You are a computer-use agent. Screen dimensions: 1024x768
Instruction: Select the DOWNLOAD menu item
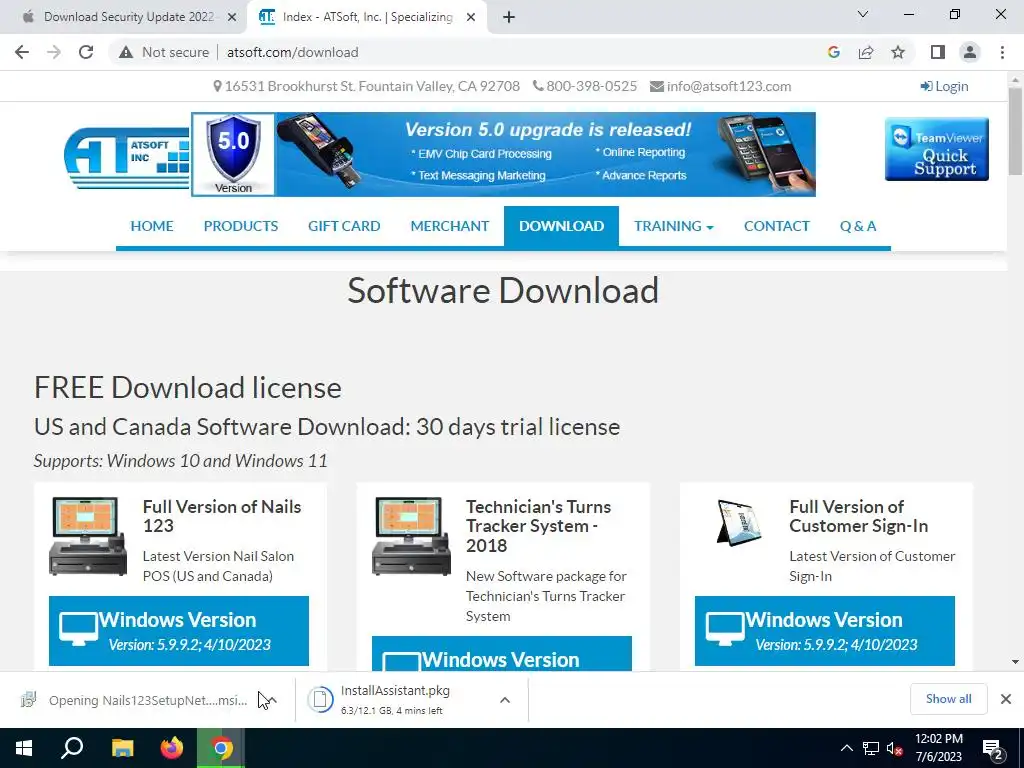tap(562, 226)
